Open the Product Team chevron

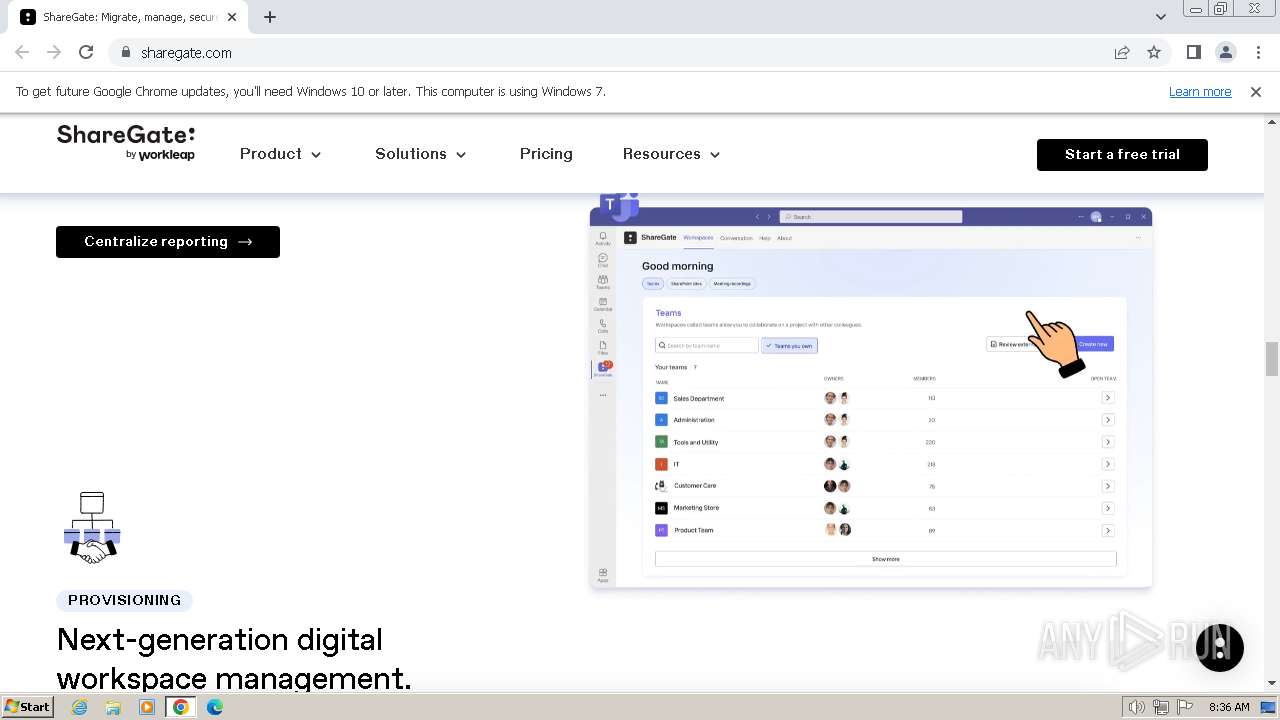pyautogui.click(x=1108, y=530)
